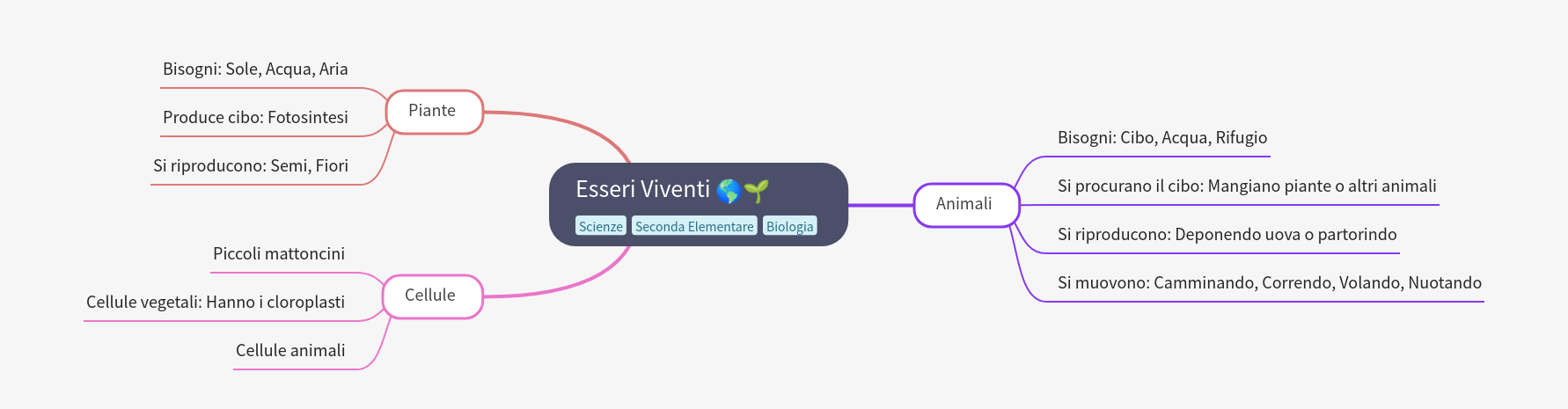Click the Biologia tag
This screenshot has height=409, width=1568.
[789, 226]
